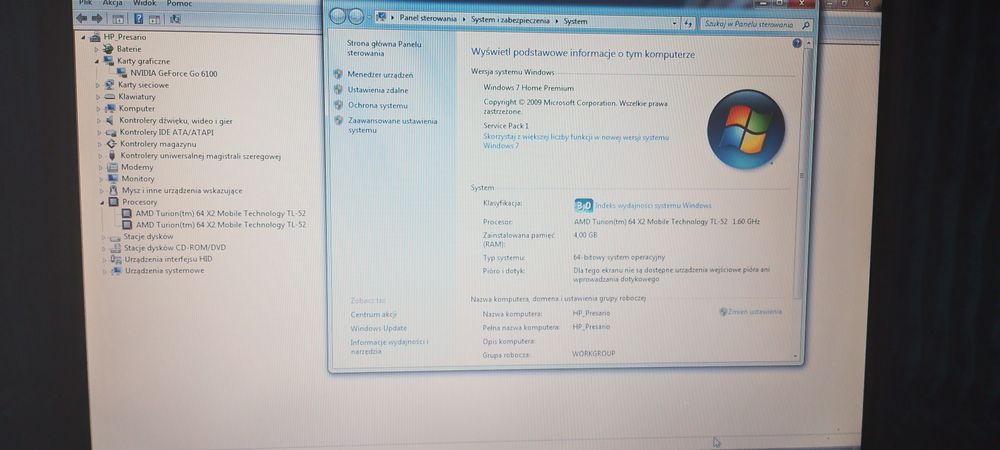The height and width of the screenshot is (450, 1000).
Task: Collapse the HP_Presario root node
Action: pos(84,37)
